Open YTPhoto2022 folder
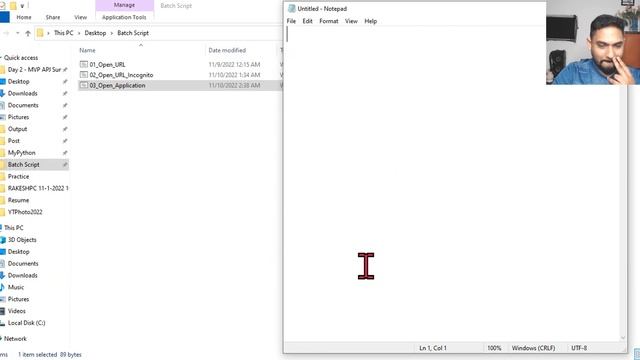This screenshot has width=640, height=360. (x=25, y=212)
